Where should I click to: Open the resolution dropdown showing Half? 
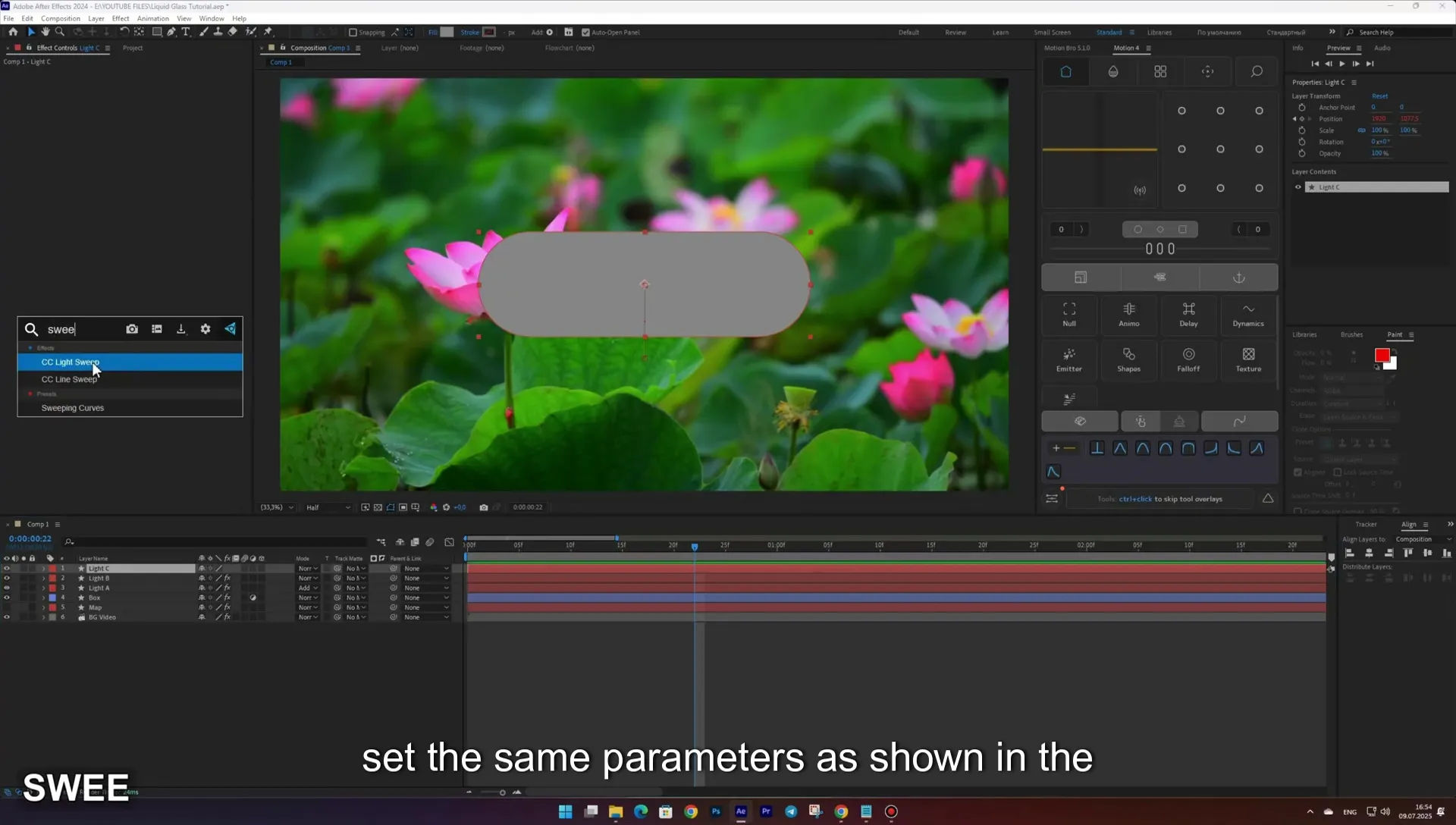click(x=328, y=507)
